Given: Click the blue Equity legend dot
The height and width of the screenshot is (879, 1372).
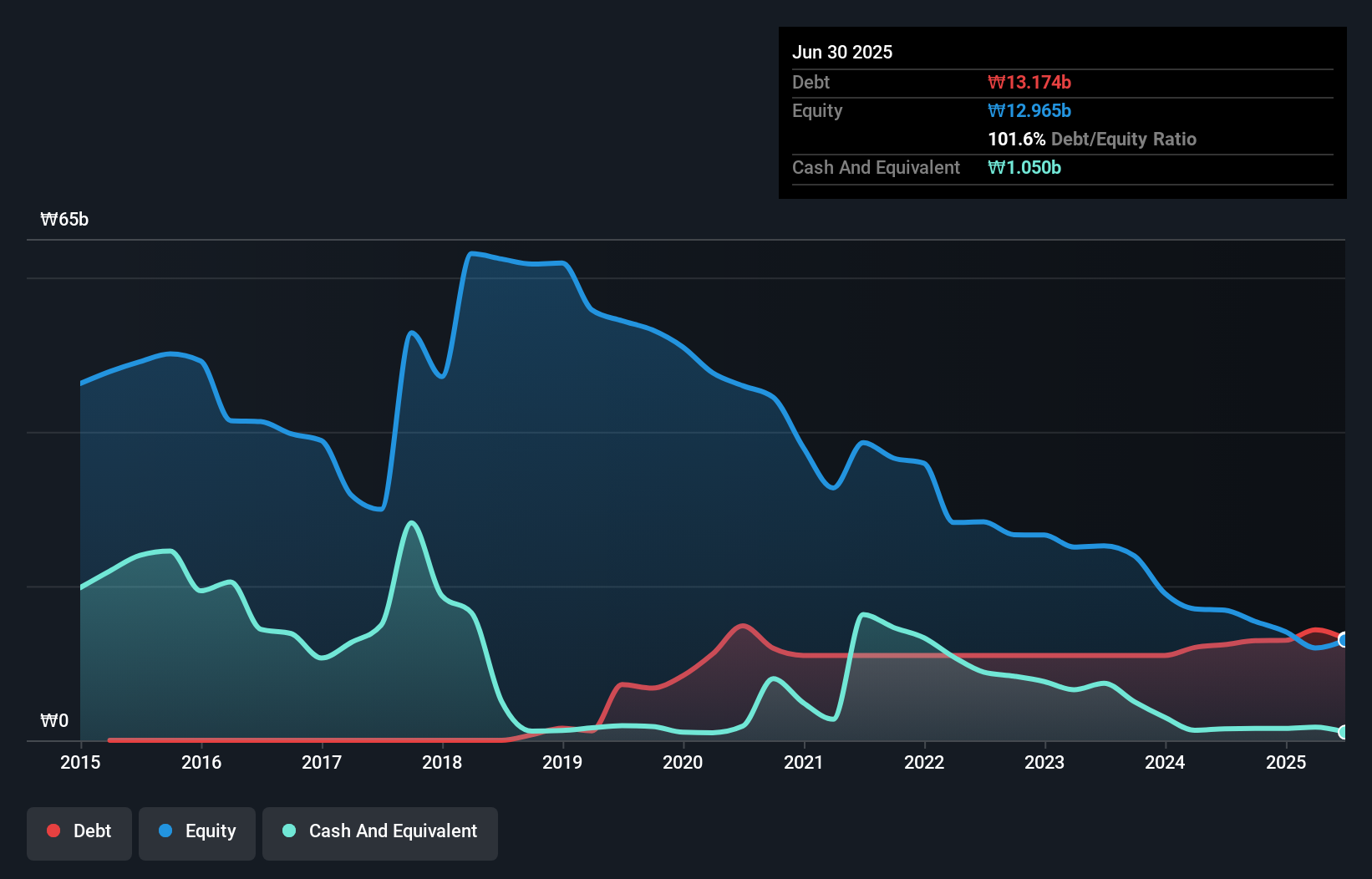Looking at the screenshot, I should pyautogui.click(x=165, y=831).
